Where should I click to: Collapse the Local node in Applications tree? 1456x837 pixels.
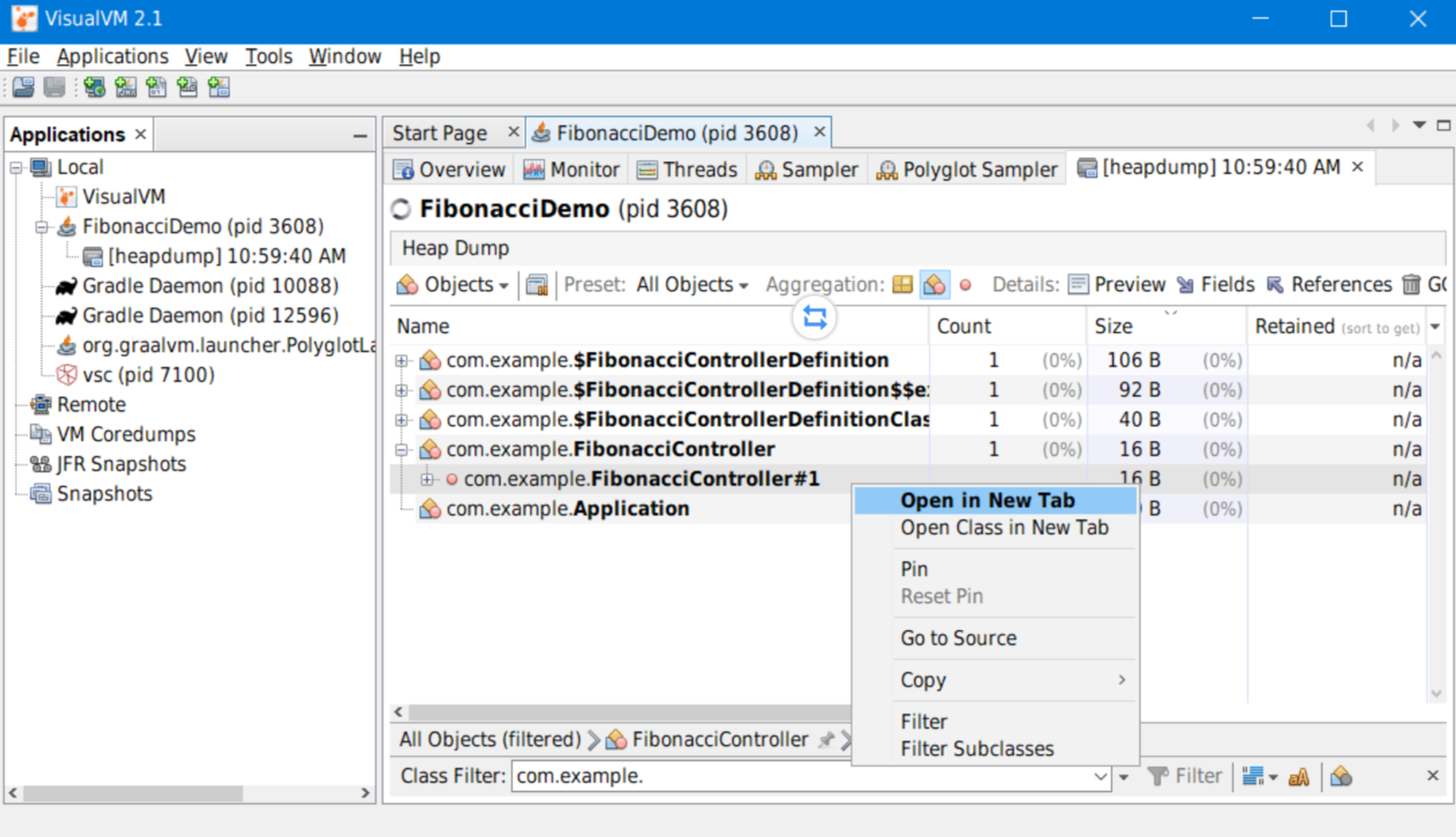pyautogui.click(x=16, y=166)
